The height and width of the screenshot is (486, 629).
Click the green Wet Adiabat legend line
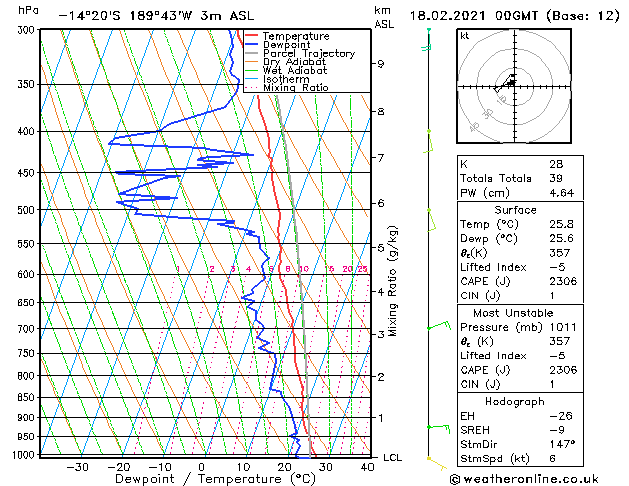point(251,71)
